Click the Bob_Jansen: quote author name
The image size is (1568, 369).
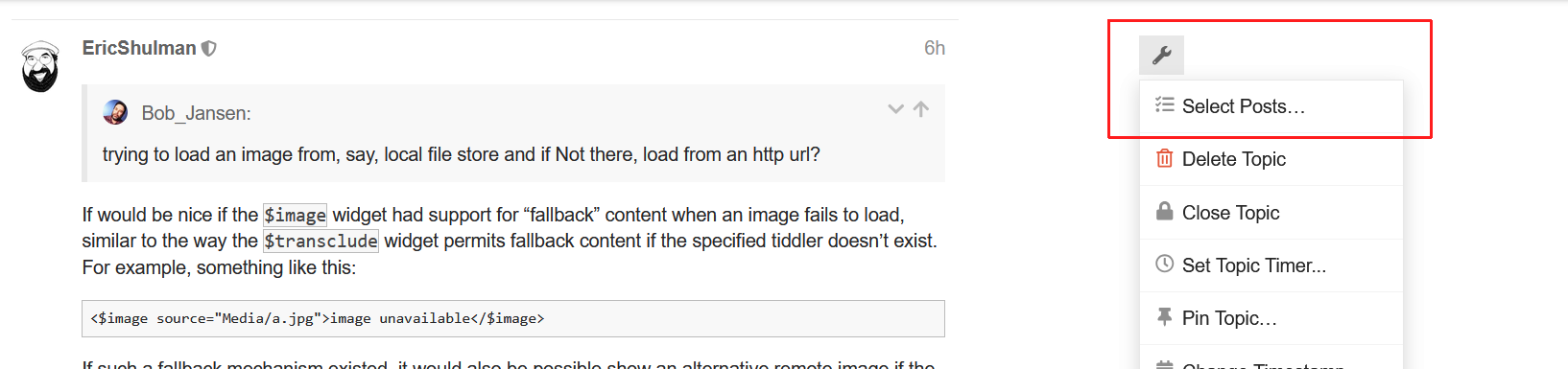[196, 113]
